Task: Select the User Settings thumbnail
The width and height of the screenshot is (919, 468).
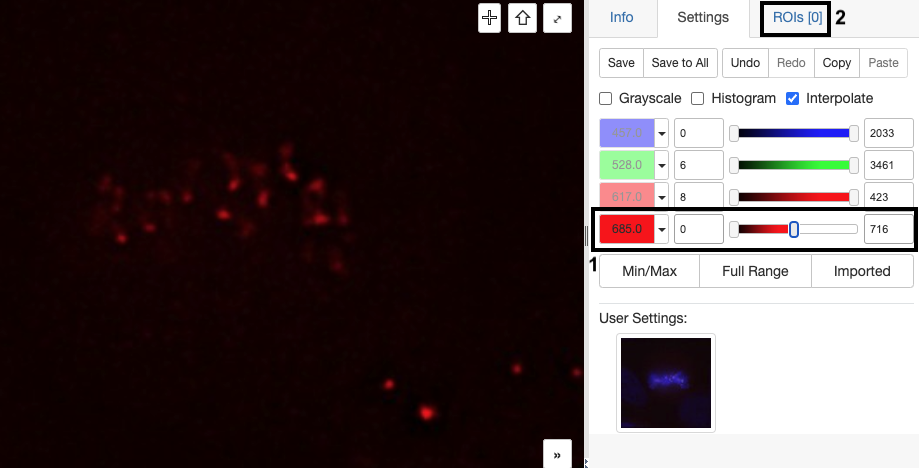Action: pyautogui.click(x=666, y=382)
